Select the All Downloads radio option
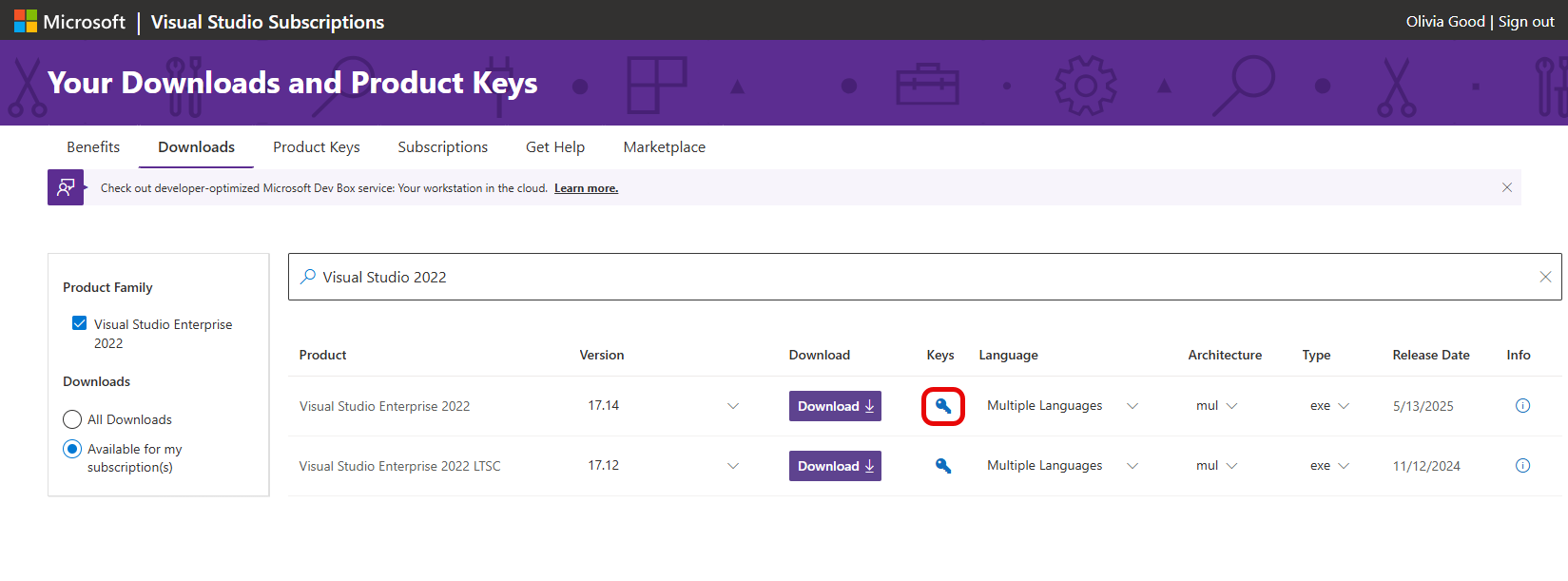Screen dimensions: 1568x581 click(72, 419)
